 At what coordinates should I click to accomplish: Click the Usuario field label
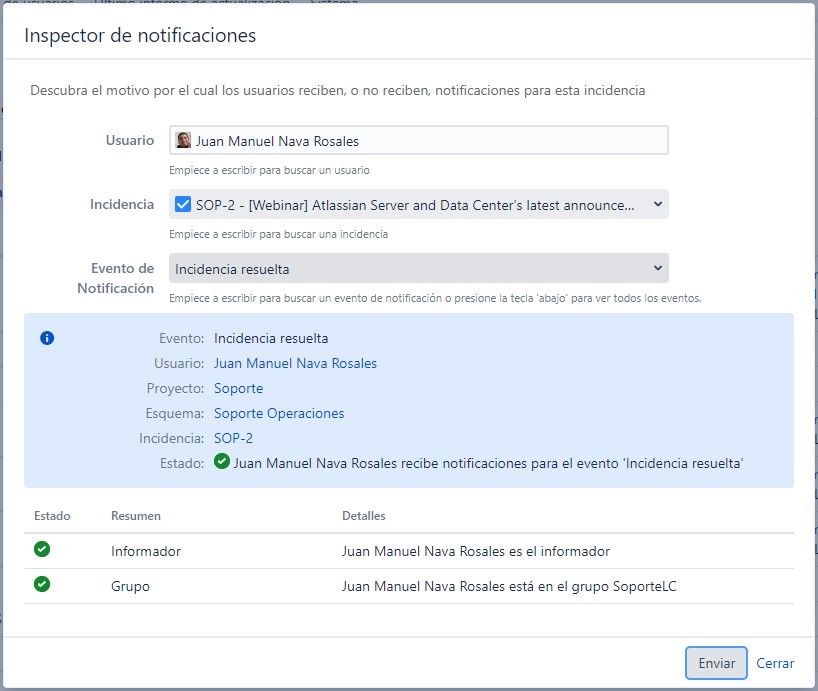[x=129, y=140]
